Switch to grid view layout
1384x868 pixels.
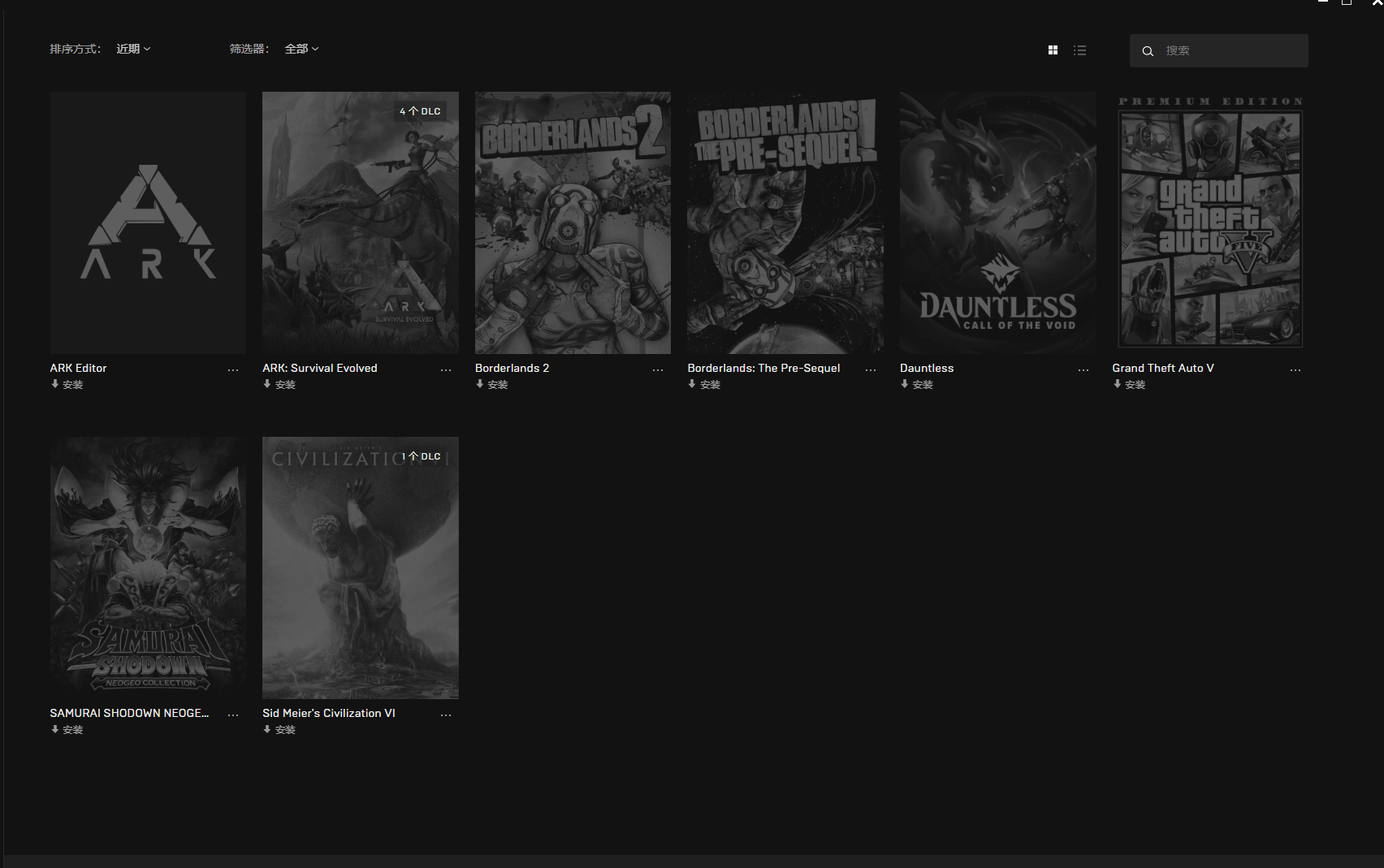coord(1053,50)
